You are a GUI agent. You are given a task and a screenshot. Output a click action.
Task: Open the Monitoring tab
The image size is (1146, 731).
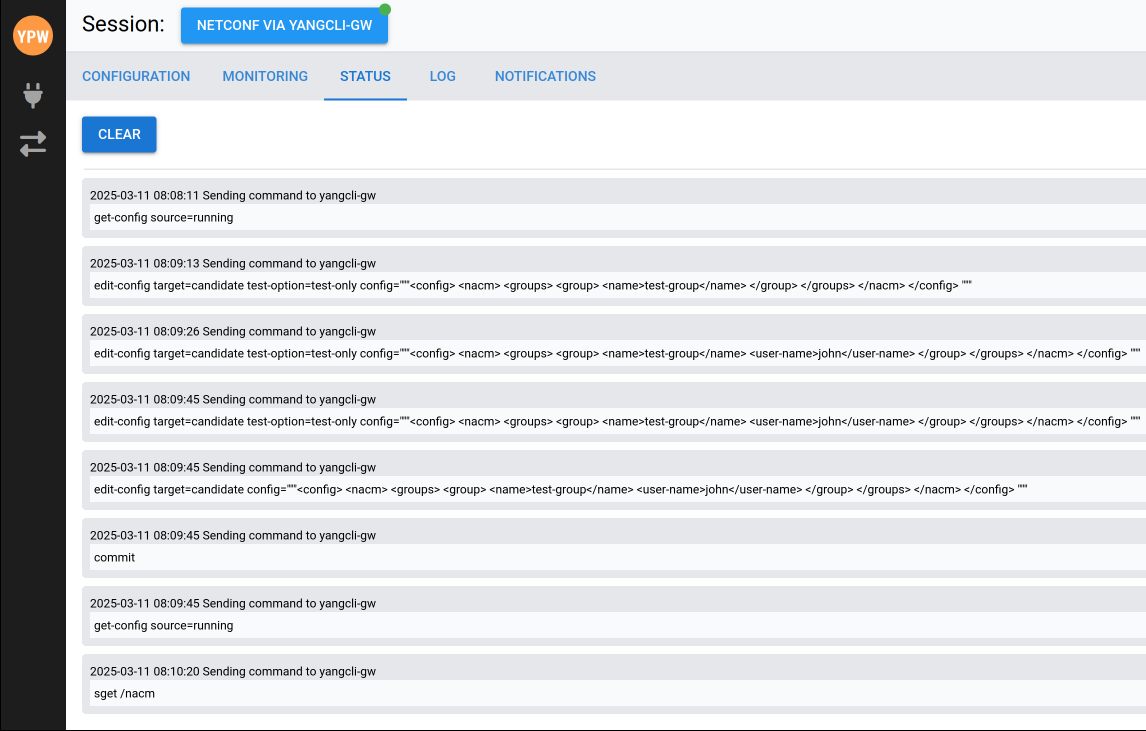click(265, 76)
